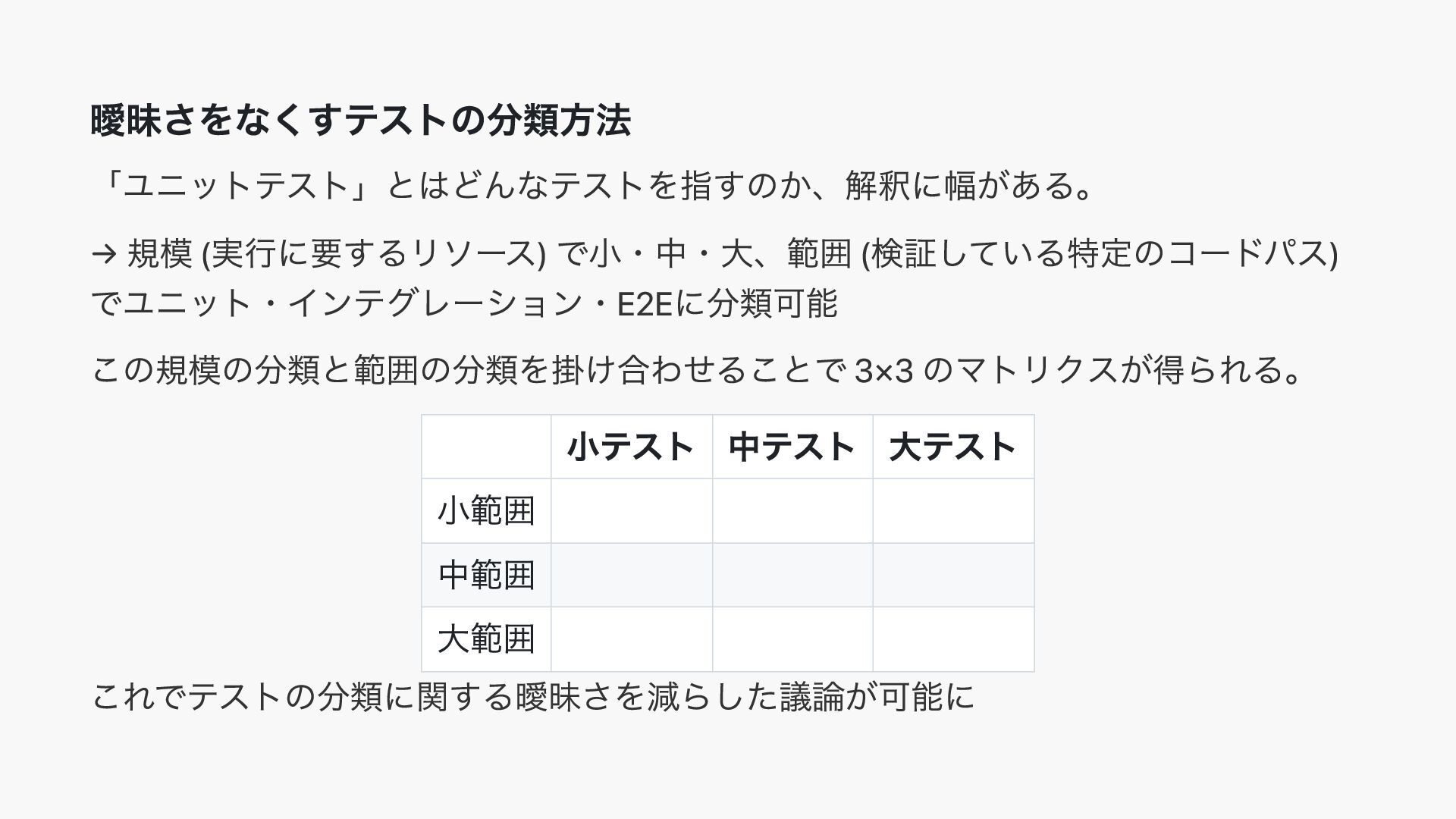Screen dimensions: 1456x819
Task: Click the sentence starting with 「ユニットテスト」
Action: (x=593, y=186)
